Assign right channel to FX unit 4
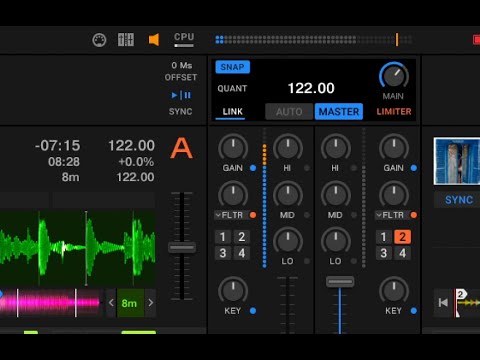This screenshot has width=480, height=360. tap(402, 253)
